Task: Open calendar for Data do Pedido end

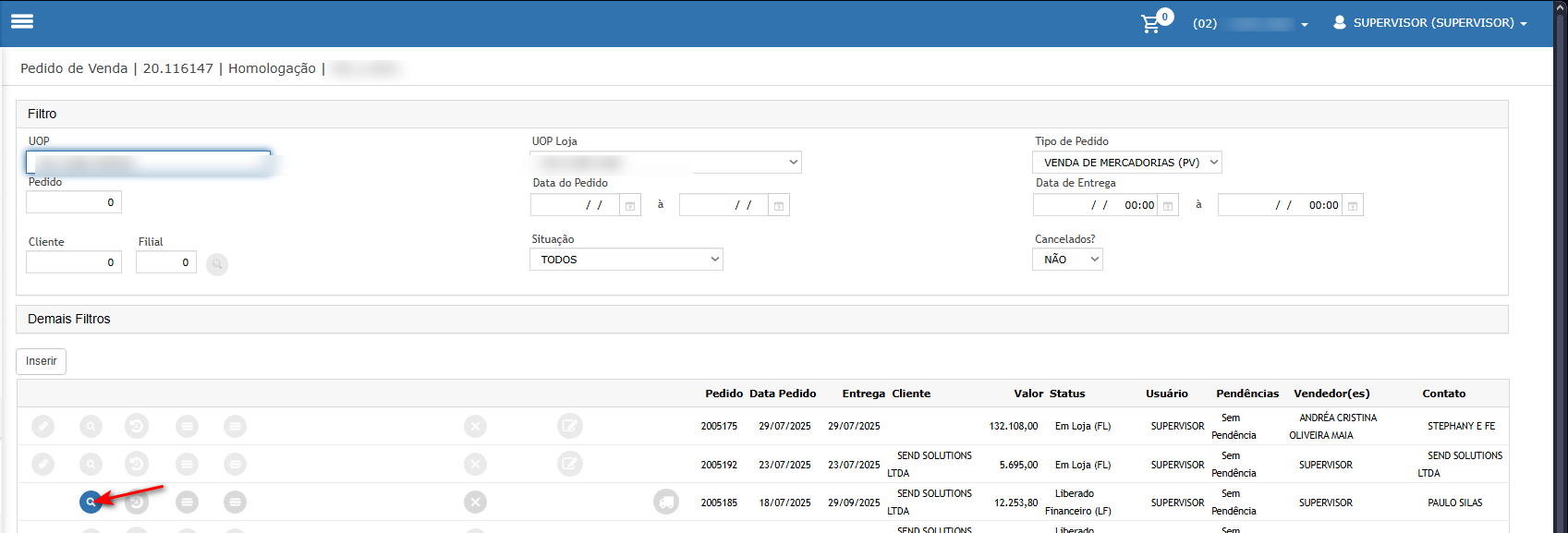Action: [779, 205]
